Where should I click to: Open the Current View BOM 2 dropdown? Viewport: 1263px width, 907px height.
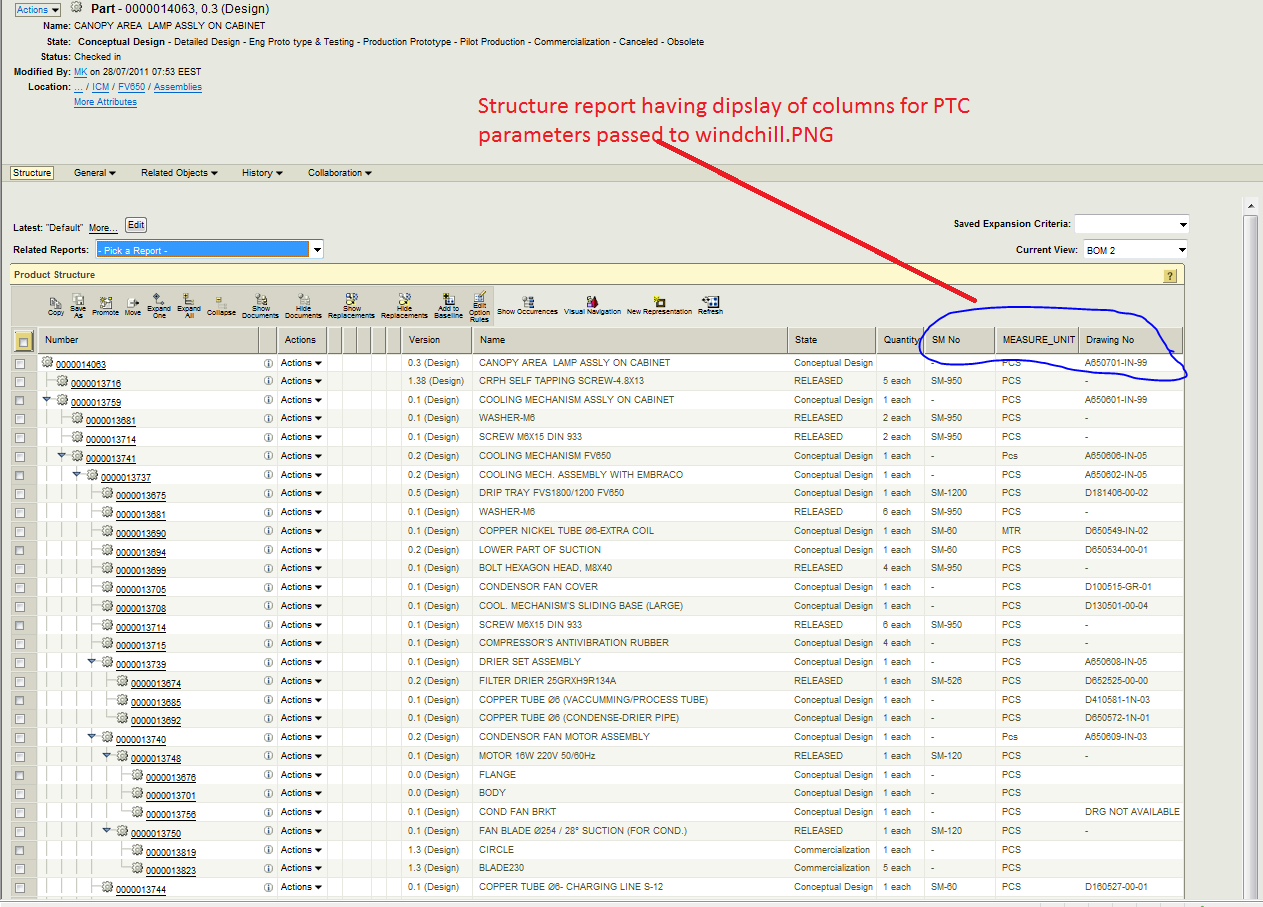click(x=1135, y=250)
